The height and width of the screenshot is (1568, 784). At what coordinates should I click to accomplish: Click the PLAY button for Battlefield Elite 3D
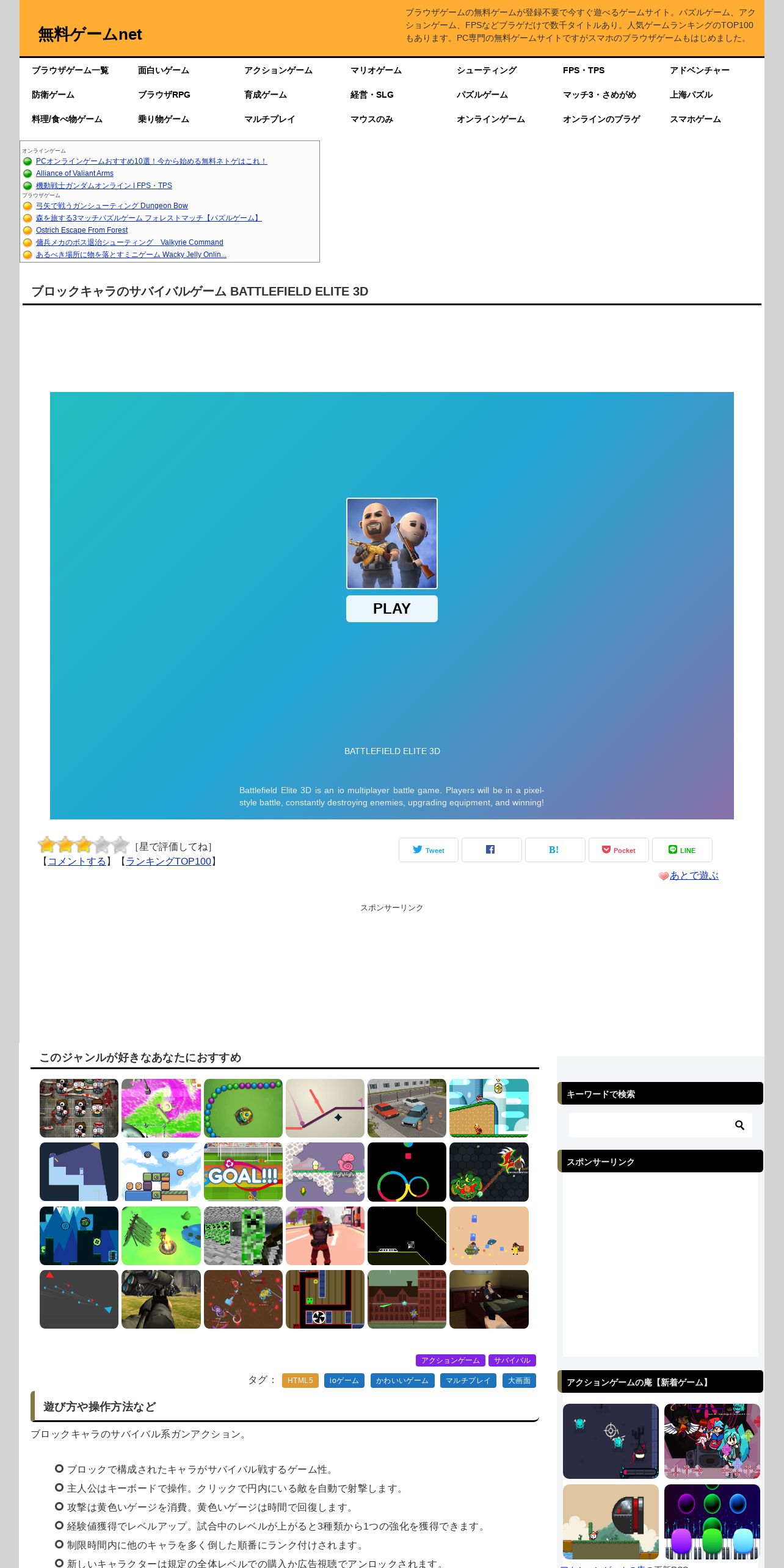click(x=391, y=609)
